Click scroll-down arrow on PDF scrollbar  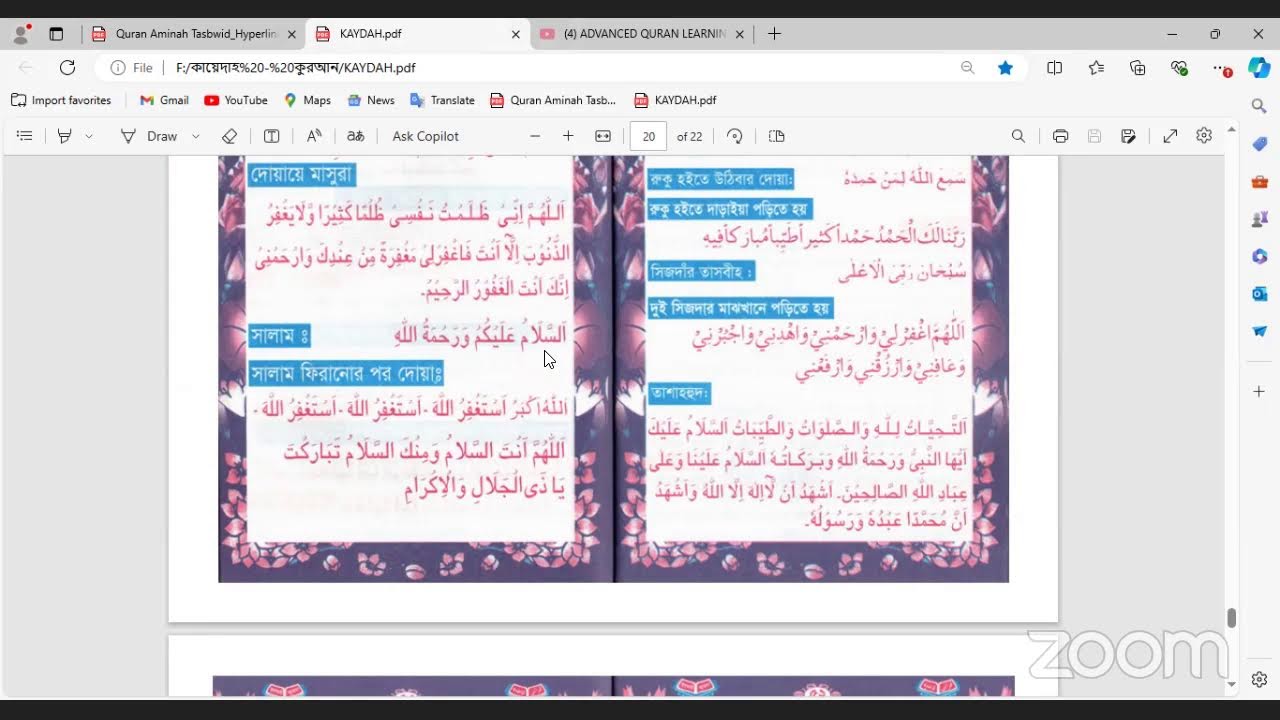[1232, 684]
